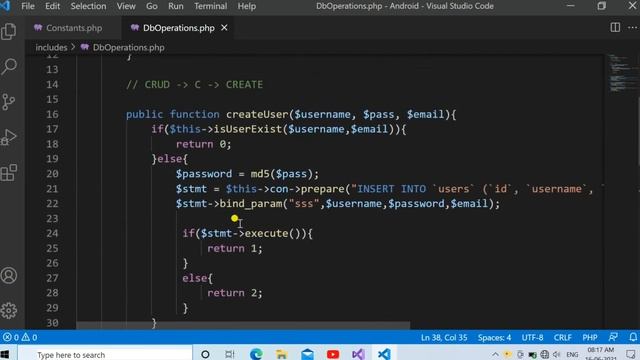Click the ENG language indicator
The image size is (640, 360).
point(572,355)
